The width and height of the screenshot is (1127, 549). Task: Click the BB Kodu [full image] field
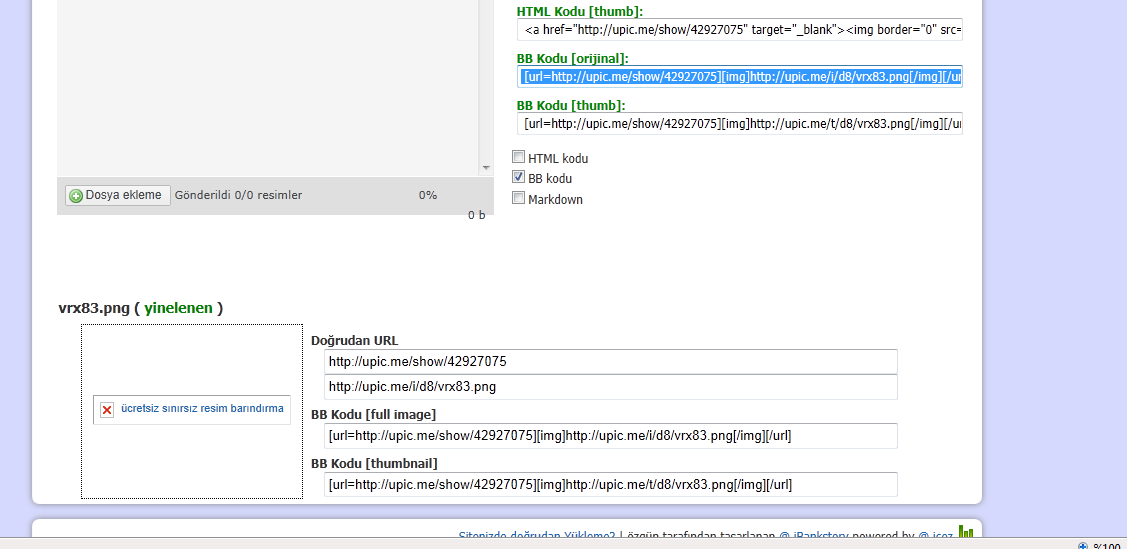click(610, 436)
